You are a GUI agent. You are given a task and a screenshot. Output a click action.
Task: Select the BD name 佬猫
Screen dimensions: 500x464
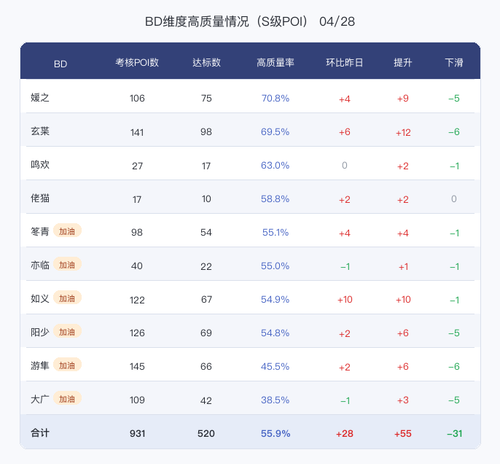pyautogui.click(x=40, y=198)
